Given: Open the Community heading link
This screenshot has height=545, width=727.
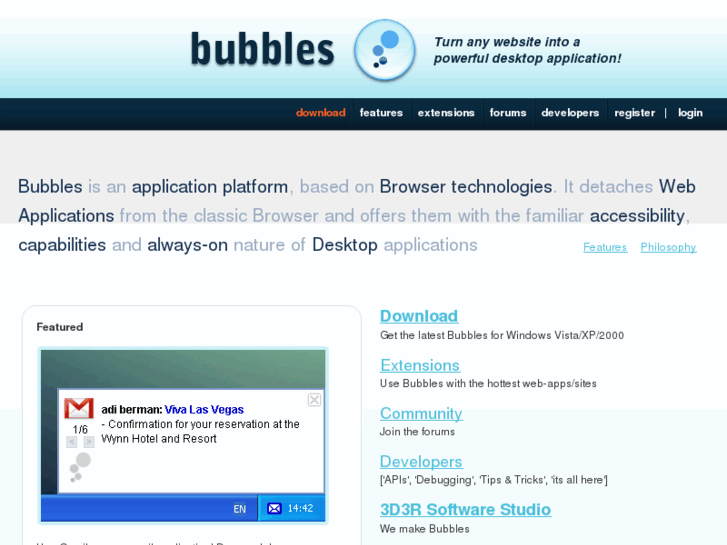Looking at the screenshot, I should pyautogui.click(x=421, y=413).
